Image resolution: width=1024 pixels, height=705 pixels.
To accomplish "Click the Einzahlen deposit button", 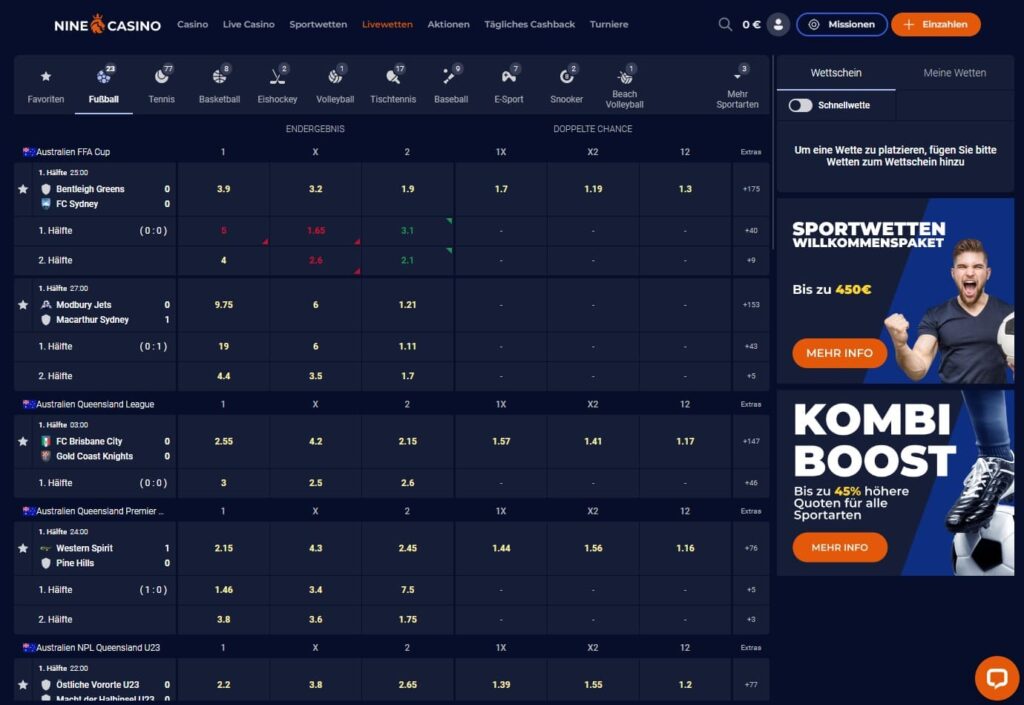I will point(936,24).
